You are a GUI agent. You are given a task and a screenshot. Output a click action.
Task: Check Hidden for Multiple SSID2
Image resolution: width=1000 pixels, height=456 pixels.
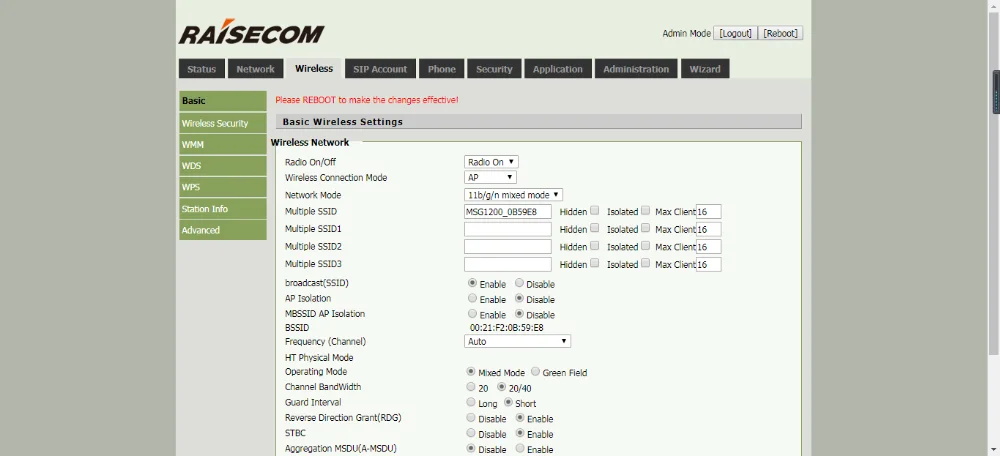tap(594, 246)
